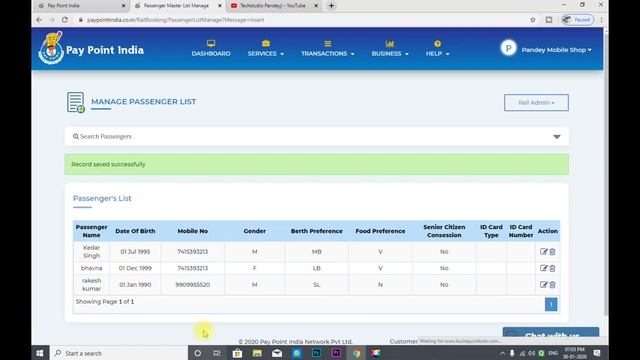Image resolution: width=640 pixels, height=360 pixels.
Task: Bookmark this page with the star icon
Action: 533,20
